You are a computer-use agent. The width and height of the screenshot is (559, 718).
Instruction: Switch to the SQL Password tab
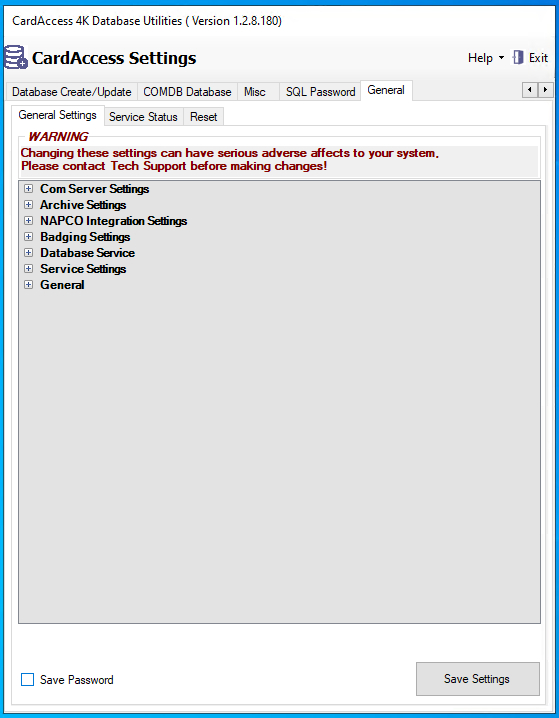[320, 92]
